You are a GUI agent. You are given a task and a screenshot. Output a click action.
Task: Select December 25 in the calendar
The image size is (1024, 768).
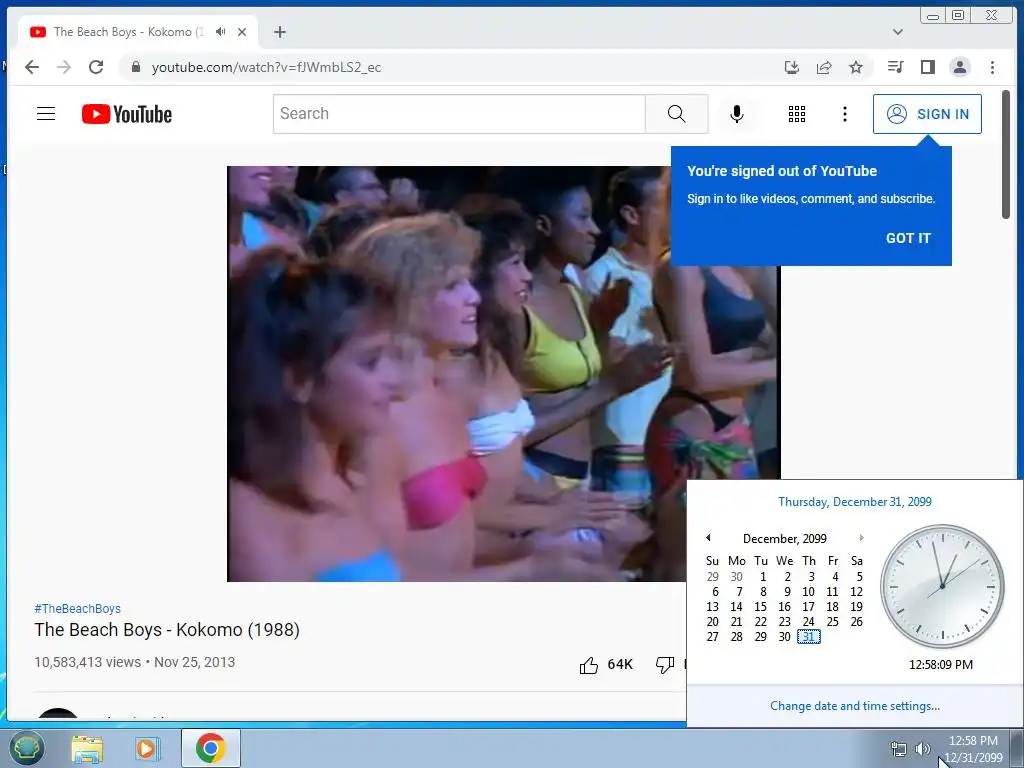pyautogui.click(x=833, y=622)
